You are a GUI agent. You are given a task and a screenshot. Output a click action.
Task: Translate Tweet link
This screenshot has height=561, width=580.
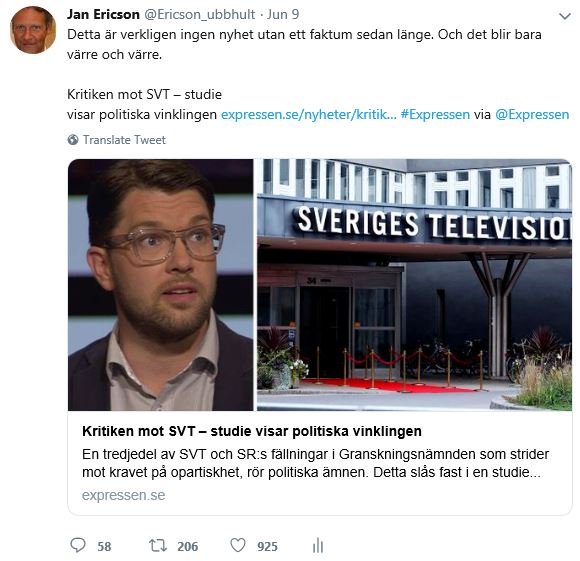pyautogui.click(x=124, y=140)
